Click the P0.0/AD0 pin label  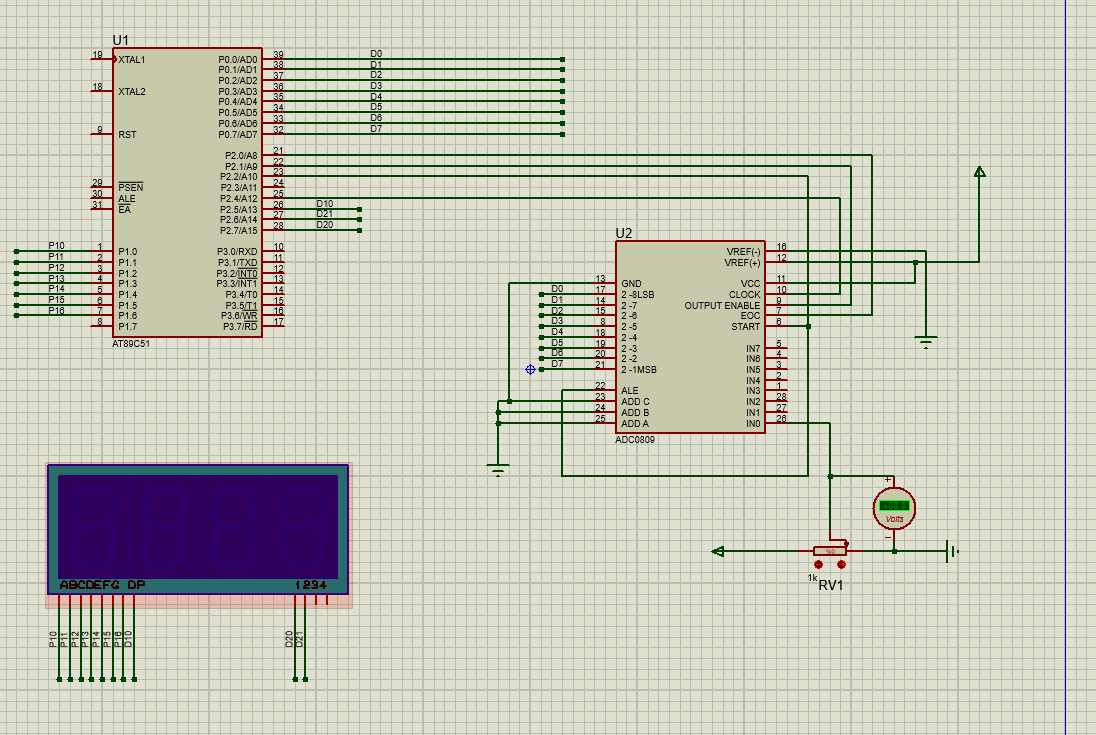238,59
